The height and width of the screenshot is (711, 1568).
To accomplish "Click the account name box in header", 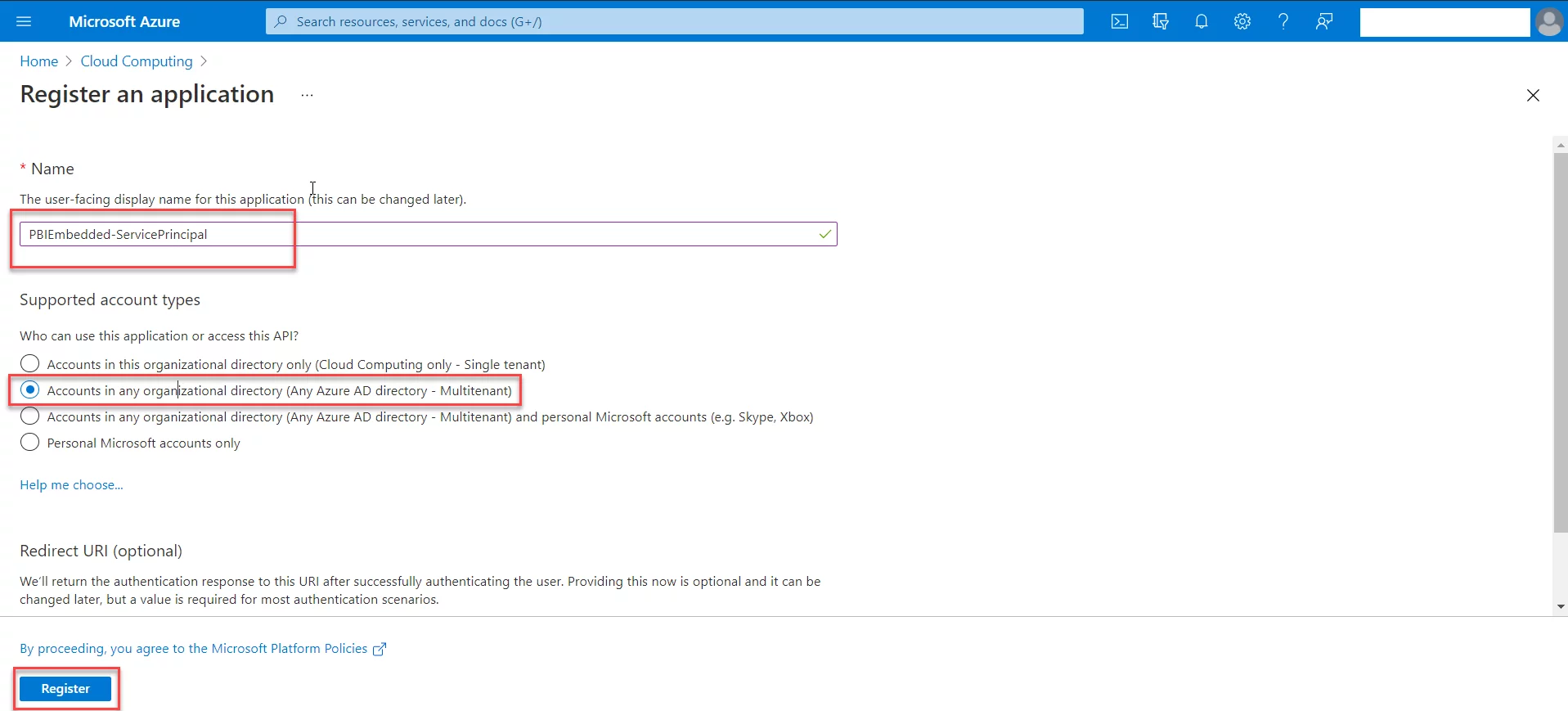I will pyautogui.click(x=1444, y=22).
